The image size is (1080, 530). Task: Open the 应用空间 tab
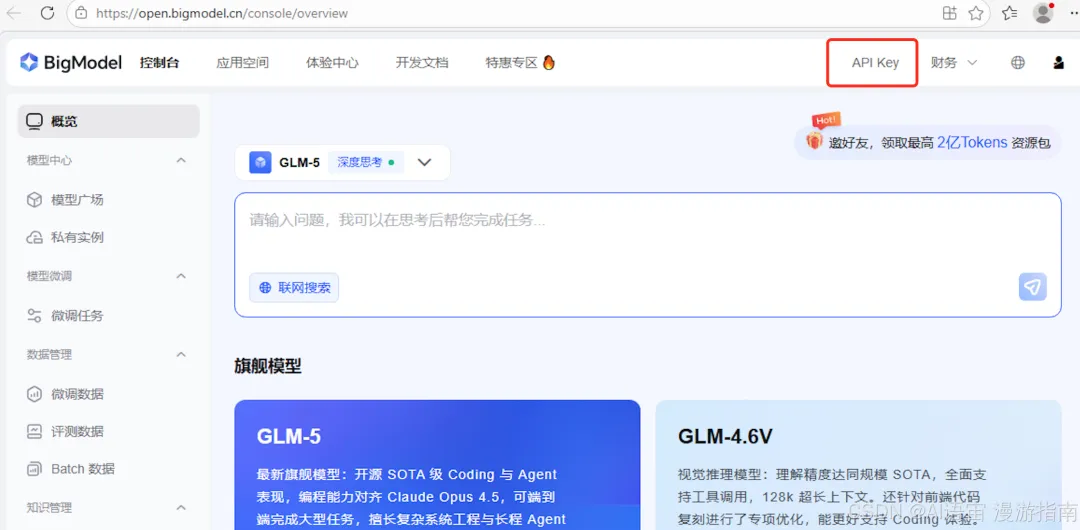pyautogui.click(x=242, y=63)
